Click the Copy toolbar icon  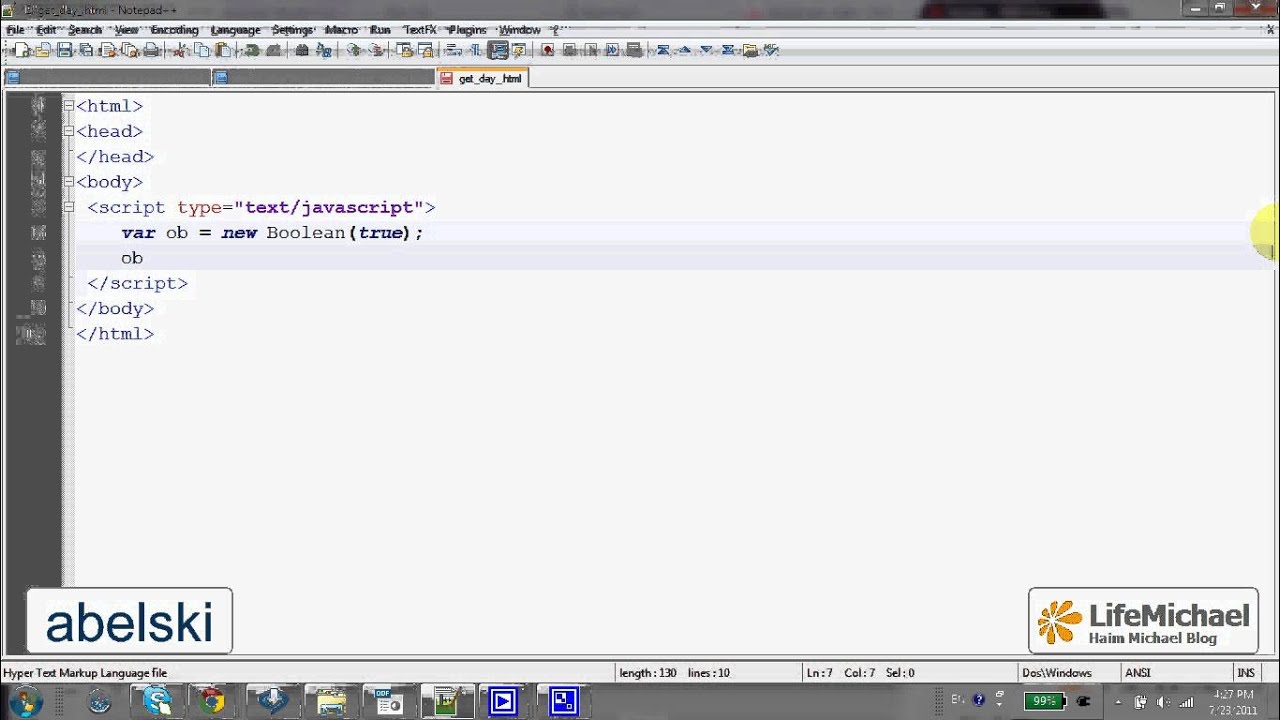(x=201, y=50)
